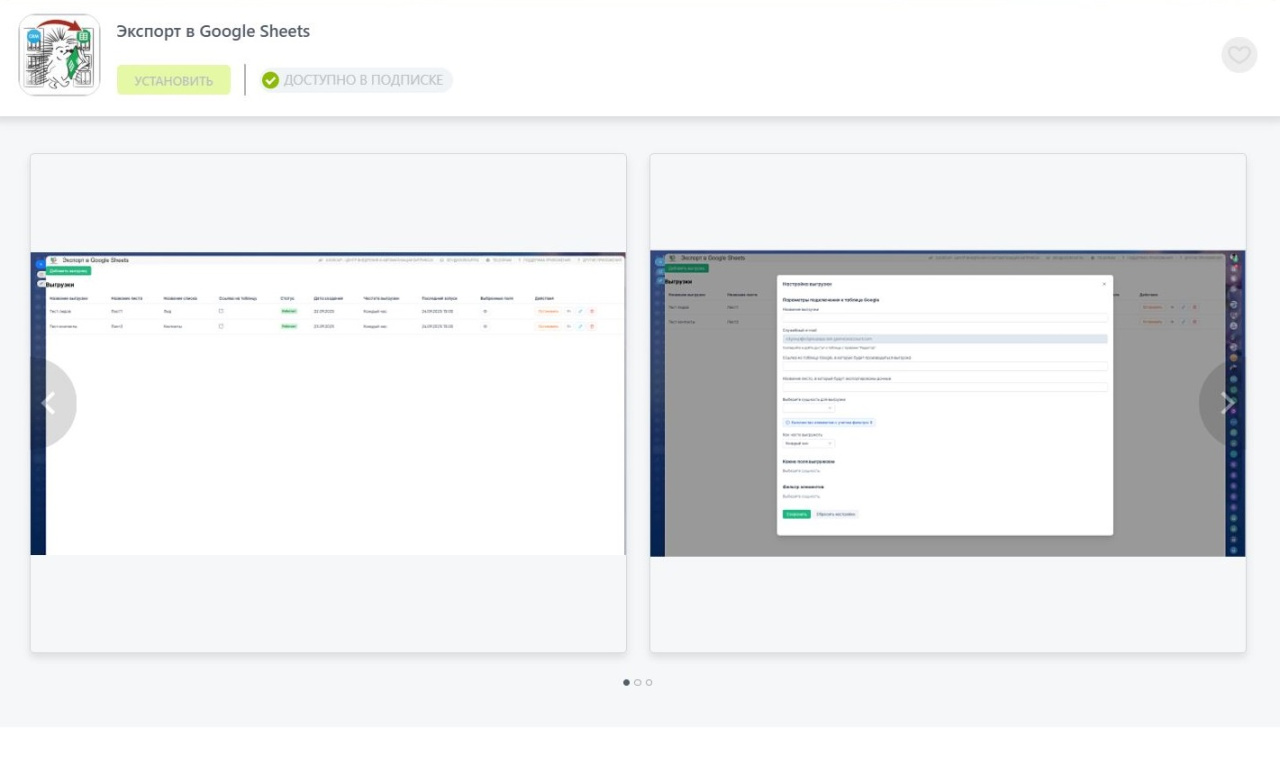Screen dimensions: 1280x783
Task: Show the previous screenshot with the left arrow
Action: click(48, 403)
